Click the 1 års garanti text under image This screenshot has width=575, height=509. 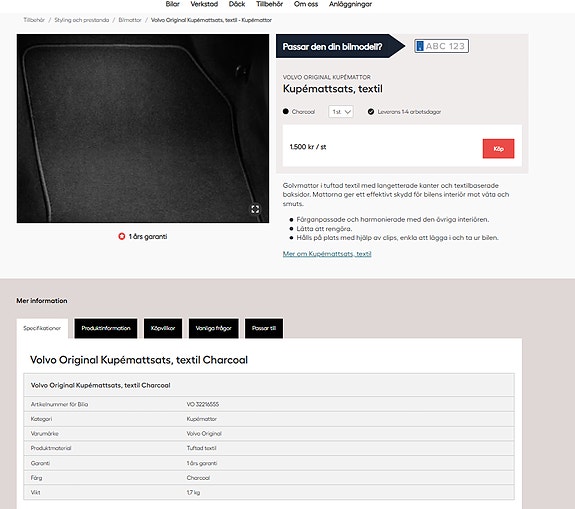[148, 237]
